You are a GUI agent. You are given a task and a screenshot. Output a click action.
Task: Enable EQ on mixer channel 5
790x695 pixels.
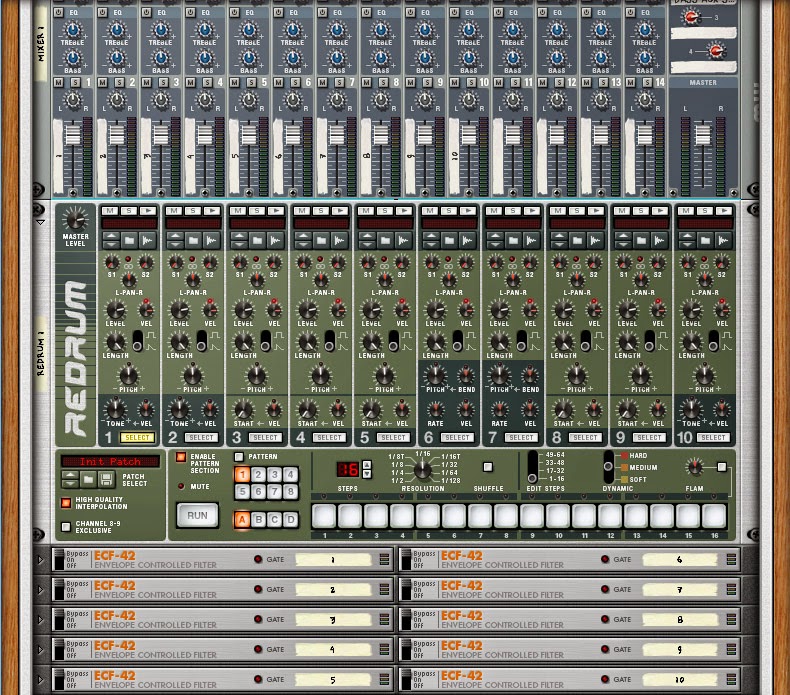(x=235, y=13)
